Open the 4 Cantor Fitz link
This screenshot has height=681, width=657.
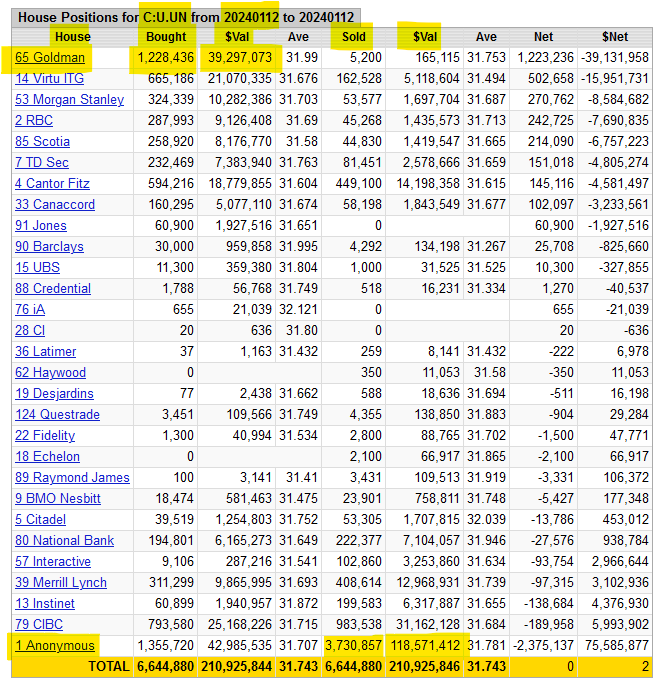click(52, 183)
